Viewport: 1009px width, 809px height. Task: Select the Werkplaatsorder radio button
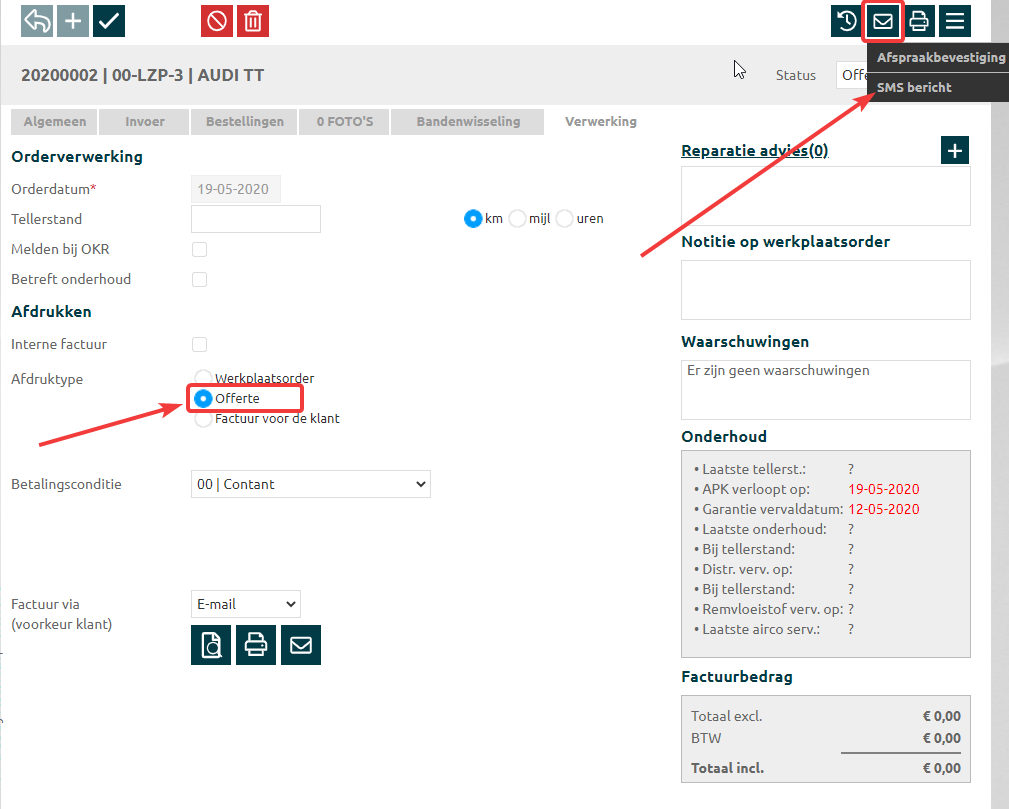(x=203, y=379)
